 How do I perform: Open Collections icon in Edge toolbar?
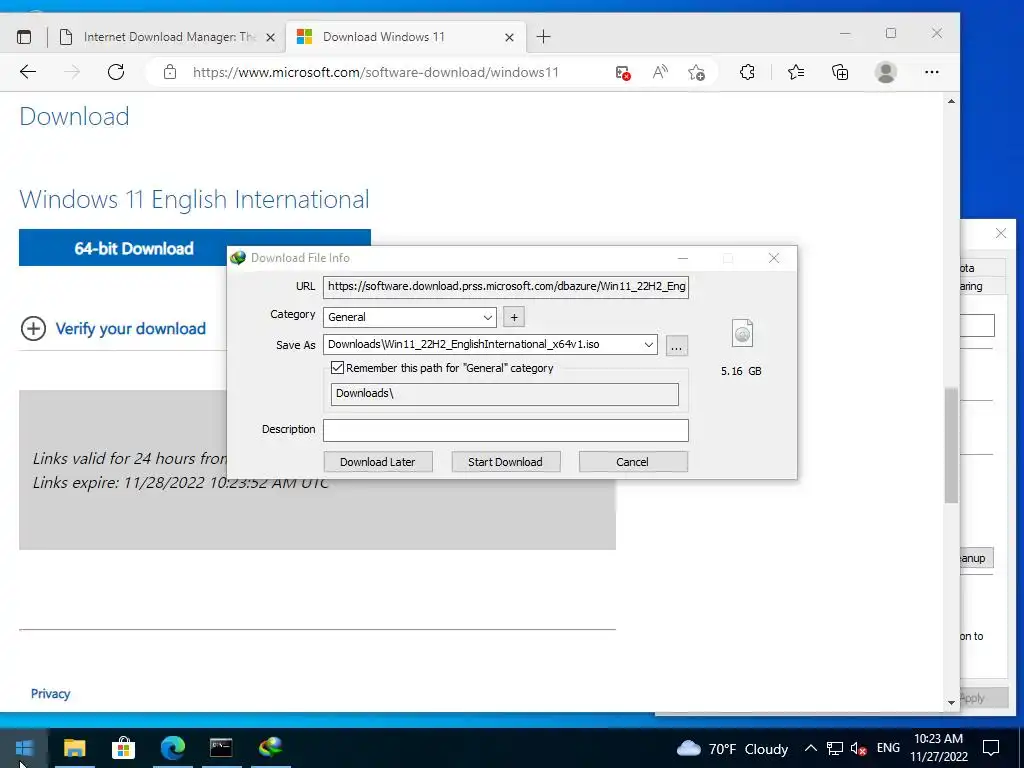pyautogui.click(x=840, y=72)
